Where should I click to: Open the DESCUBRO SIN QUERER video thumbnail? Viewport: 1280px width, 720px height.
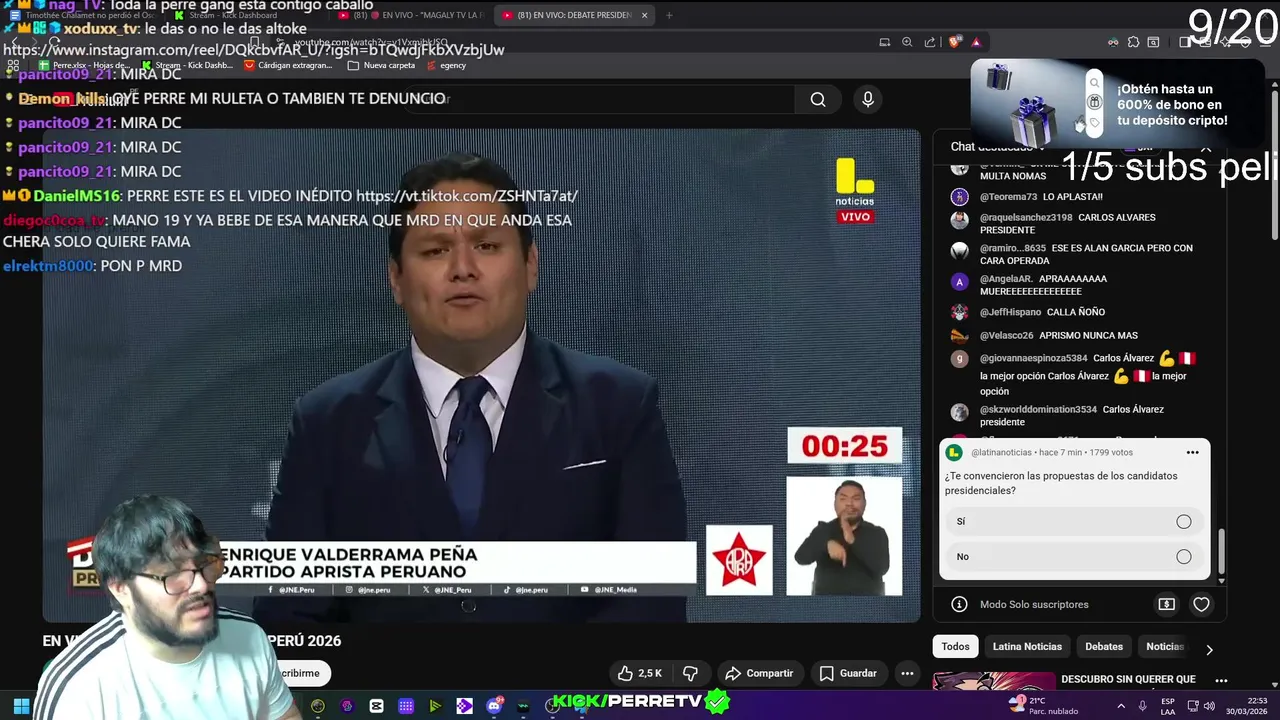click(993, 681)
